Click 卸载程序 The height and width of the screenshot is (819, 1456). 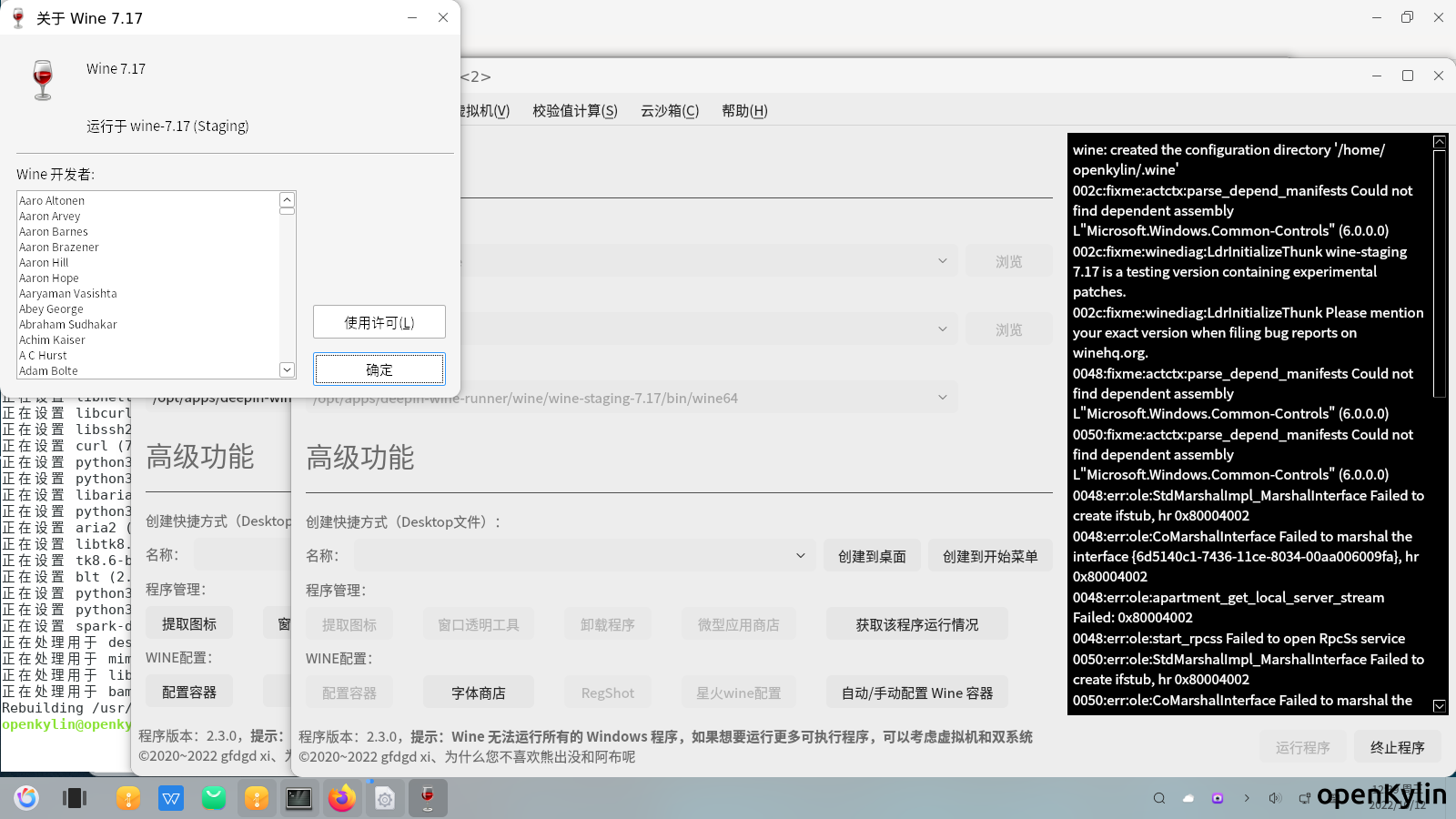[608, 624]
